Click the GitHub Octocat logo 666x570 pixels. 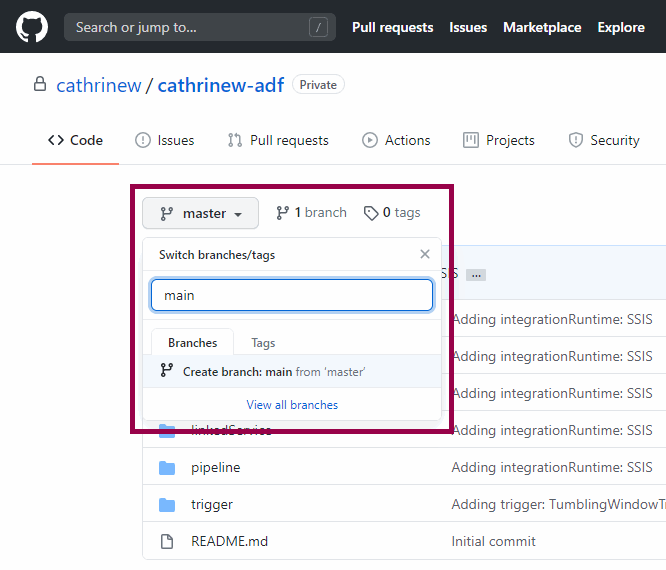point(32,27)
